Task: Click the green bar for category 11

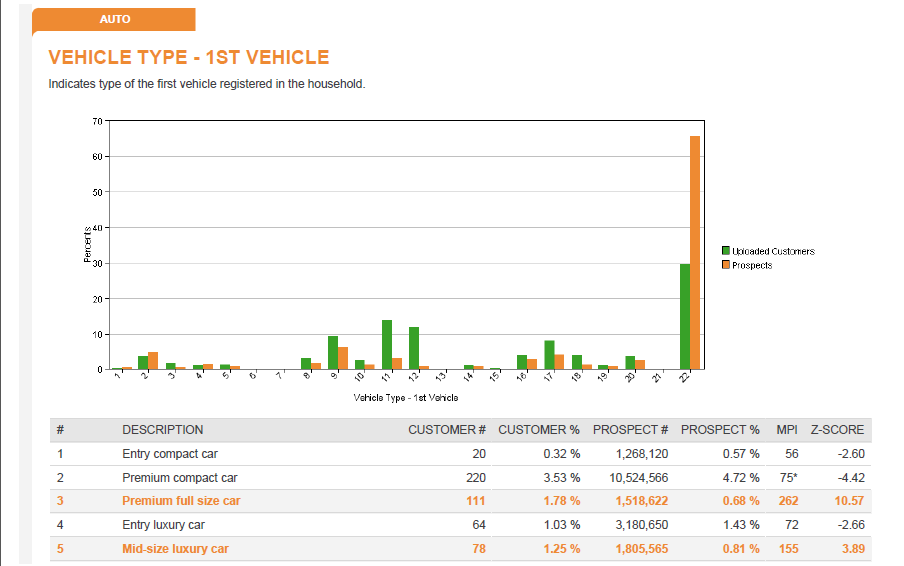Action: (x=387, y=345)
